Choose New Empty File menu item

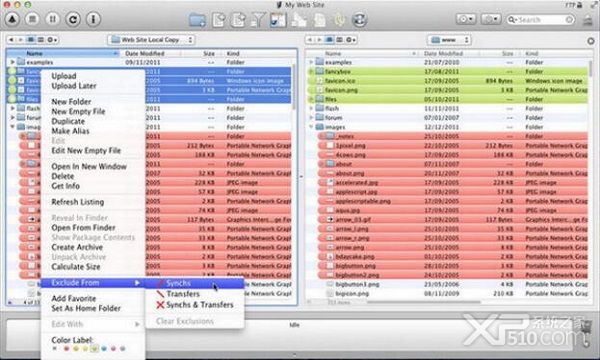coord(78,111)
